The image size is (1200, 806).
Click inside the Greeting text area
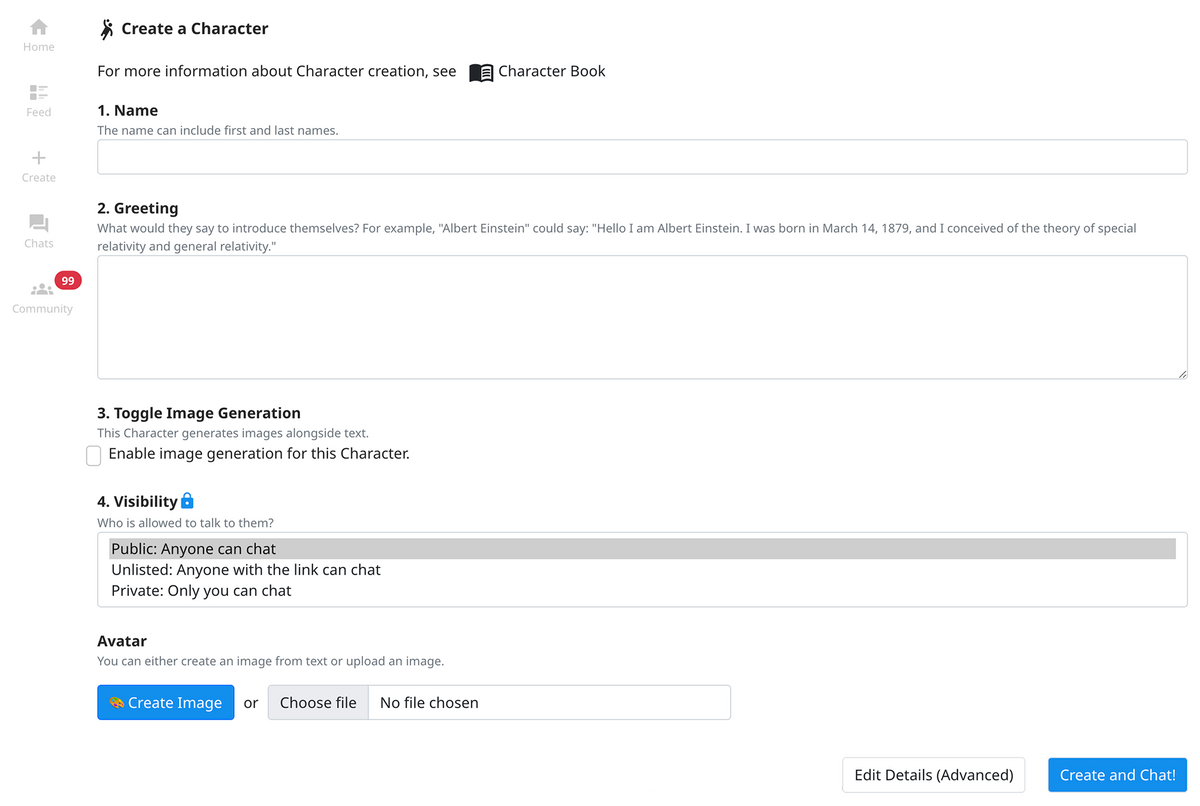click(x=641, y=317)
